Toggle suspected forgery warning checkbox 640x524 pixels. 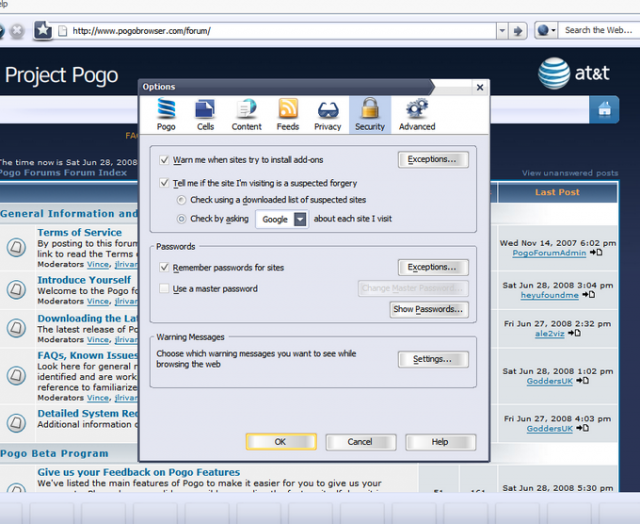[x=164, y=183]
